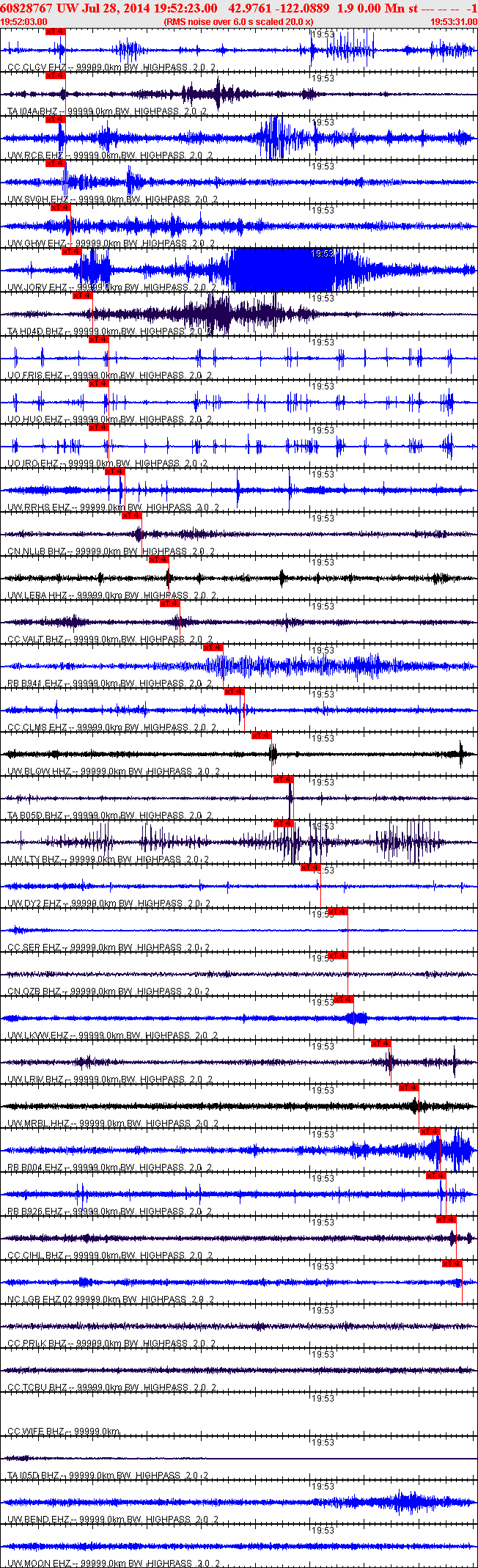Click the pick flag on the UO.HUO trace

click(98, 384)
